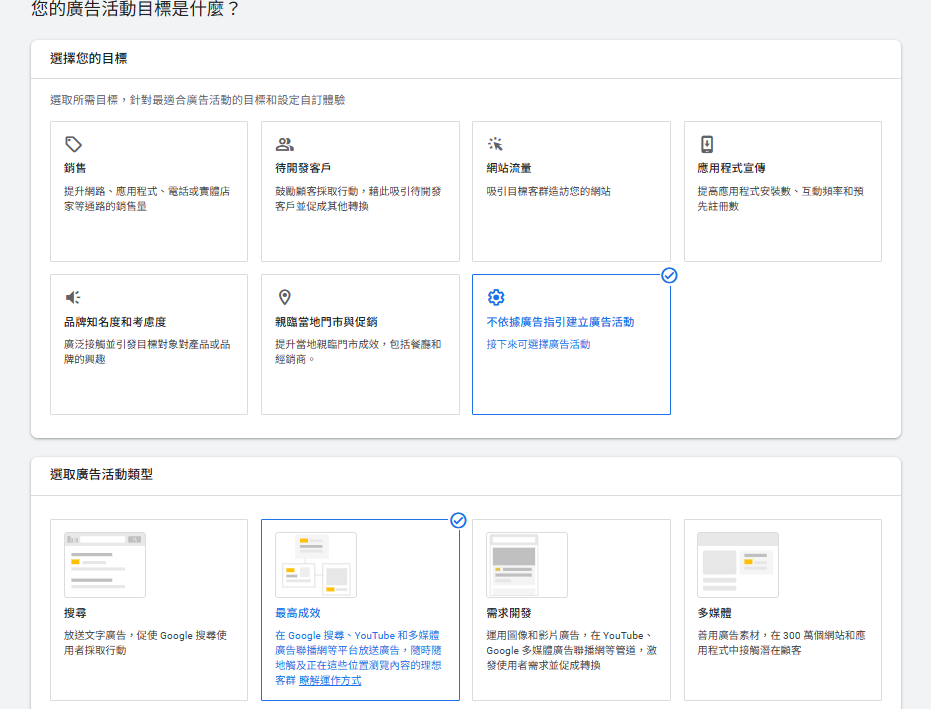Select the 親臨當地門市與促銷 goal title
931x709 pixels.
point(326,322)
